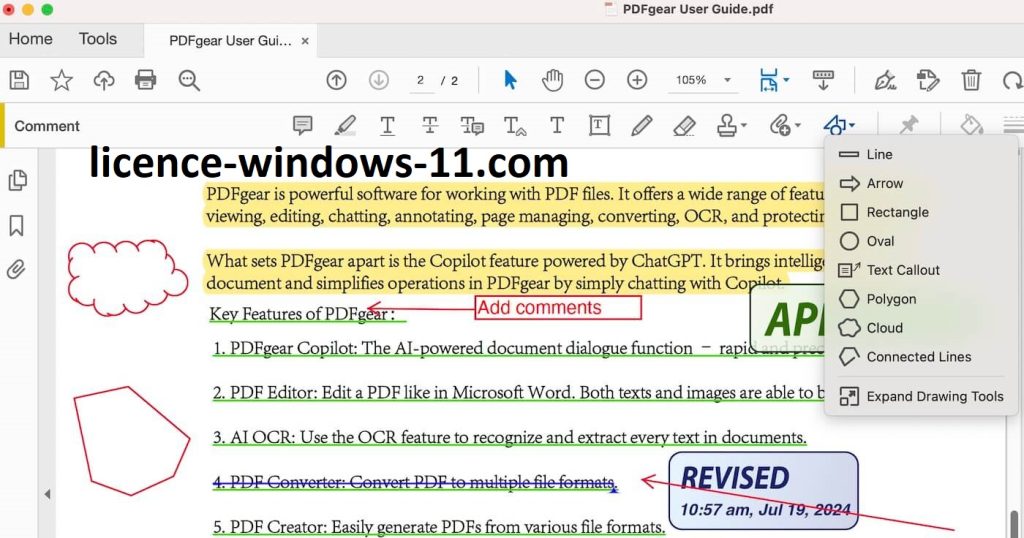Toggle the keep tool selected pin
The width and height of the screenshot is (1024, 538).
click(908, 126)
